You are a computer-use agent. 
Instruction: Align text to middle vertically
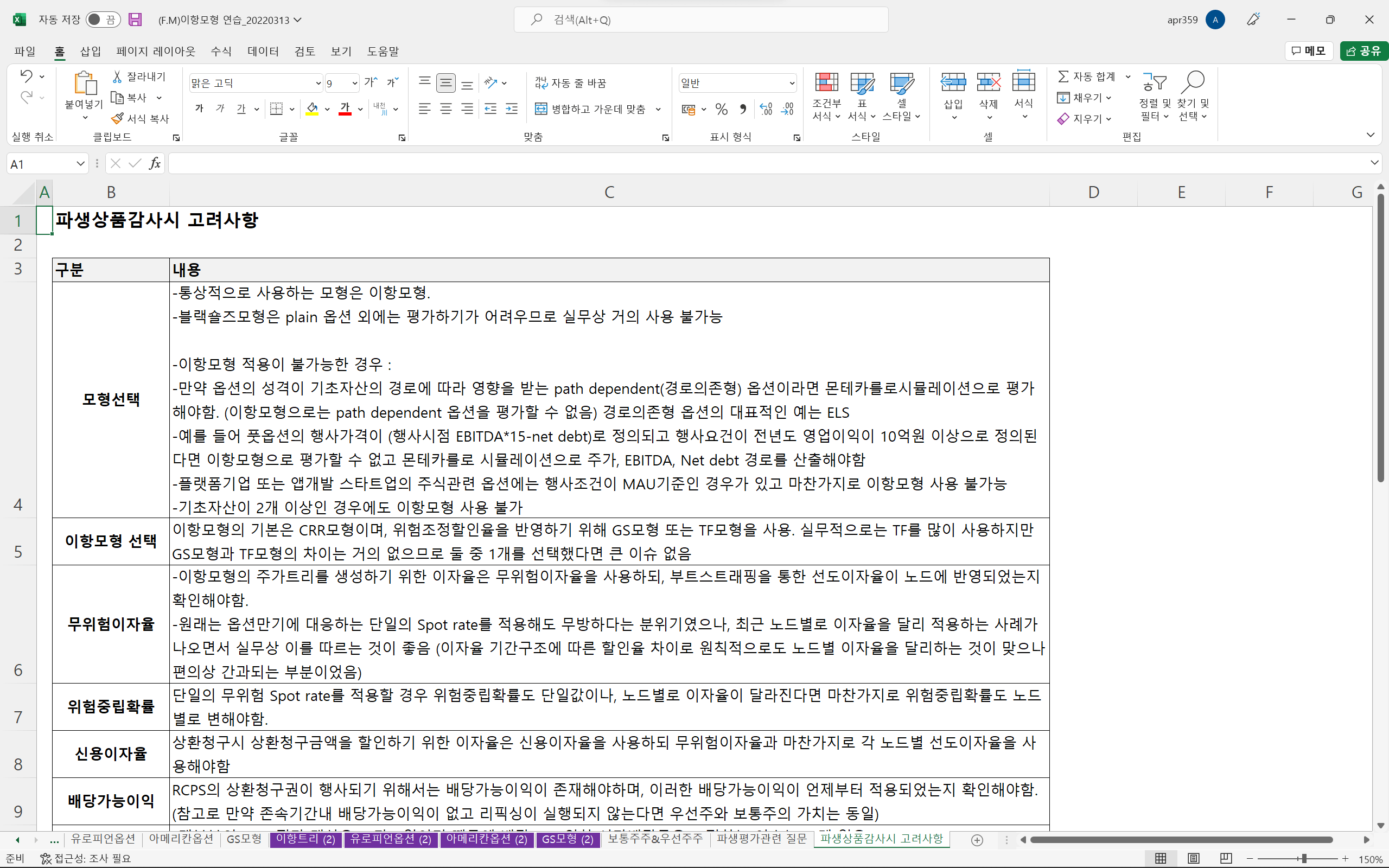[446, 82]
